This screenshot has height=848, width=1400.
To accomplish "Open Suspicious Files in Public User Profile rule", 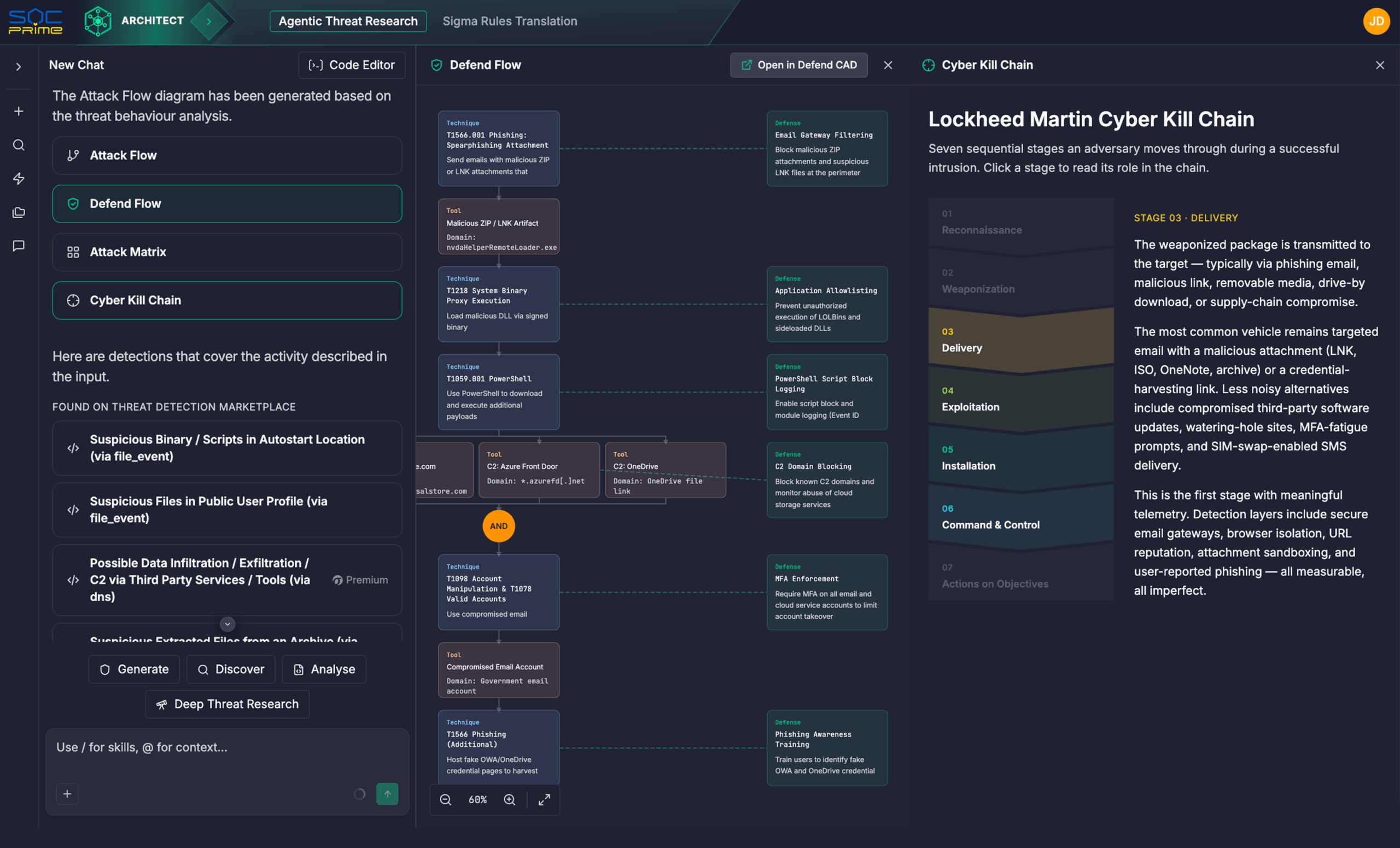I will 227,510.
